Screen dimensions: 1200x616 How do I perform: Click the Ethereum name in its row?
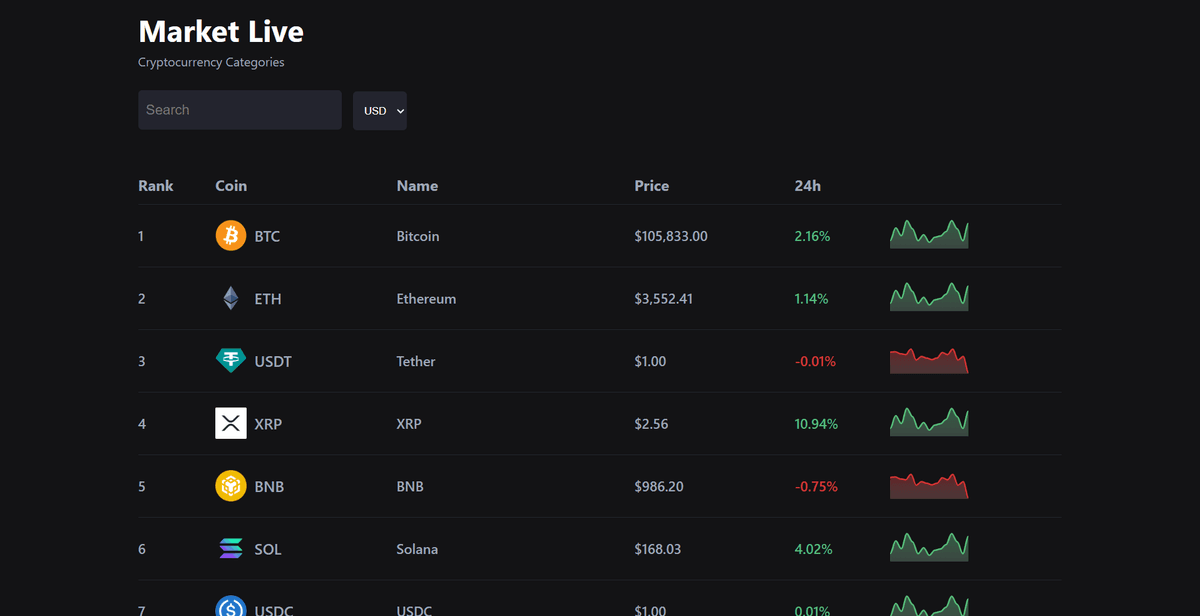[x=426, y=298]
